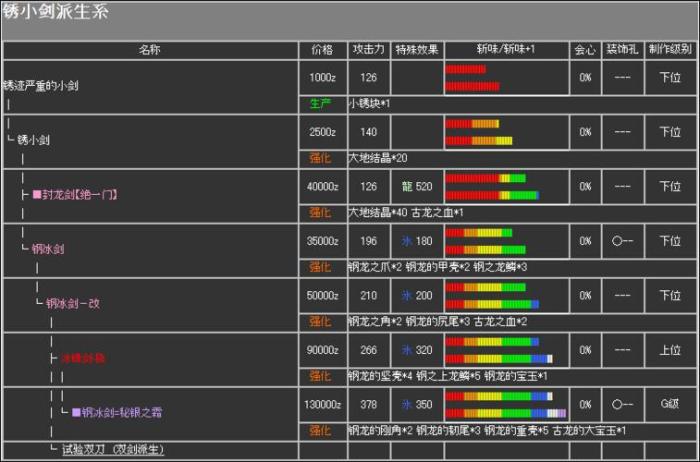Click the 90000z price cell

point(322,350)
